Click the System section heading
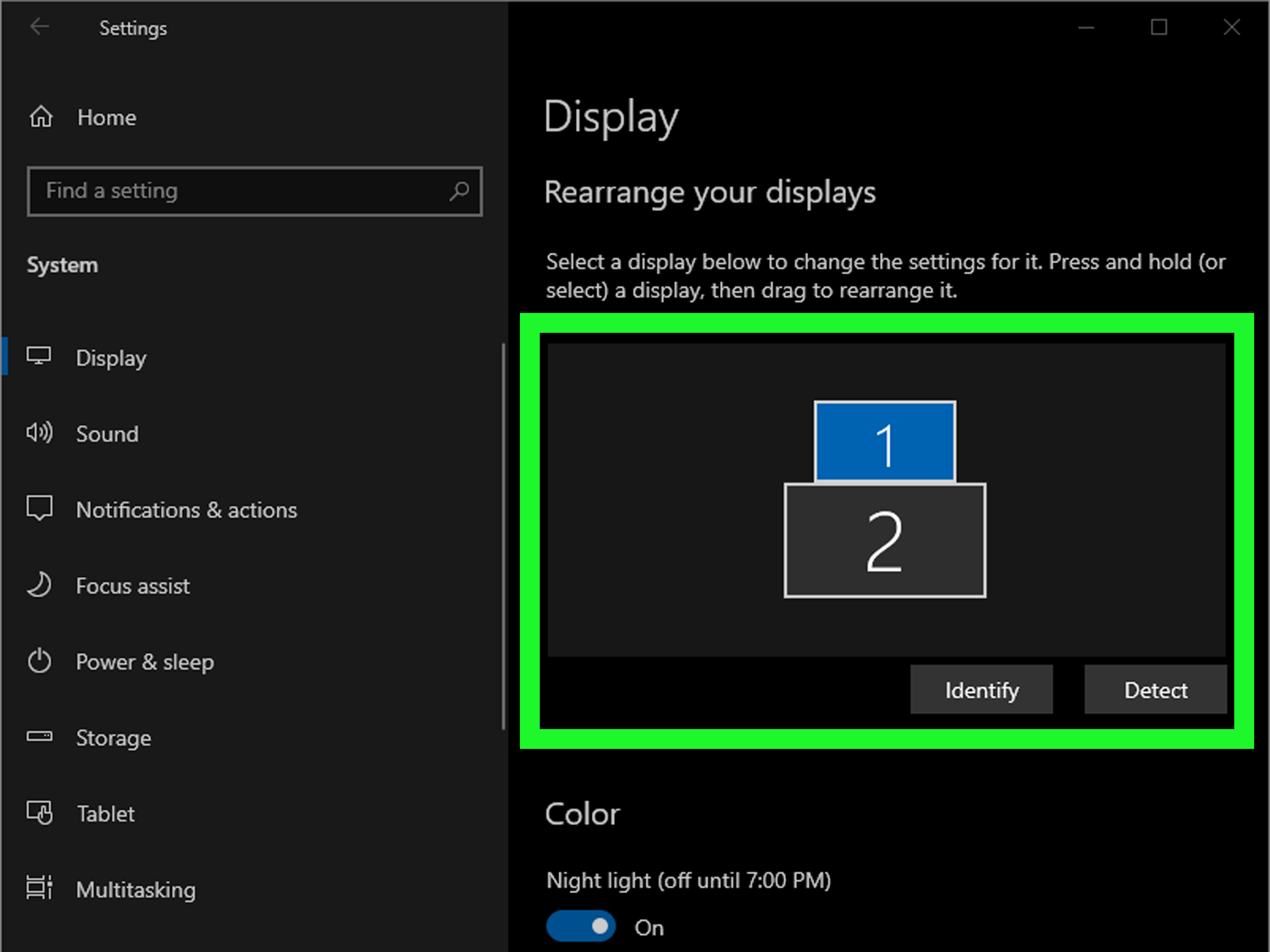Viewport: 1270px width, 952px height. click(63, 265)
